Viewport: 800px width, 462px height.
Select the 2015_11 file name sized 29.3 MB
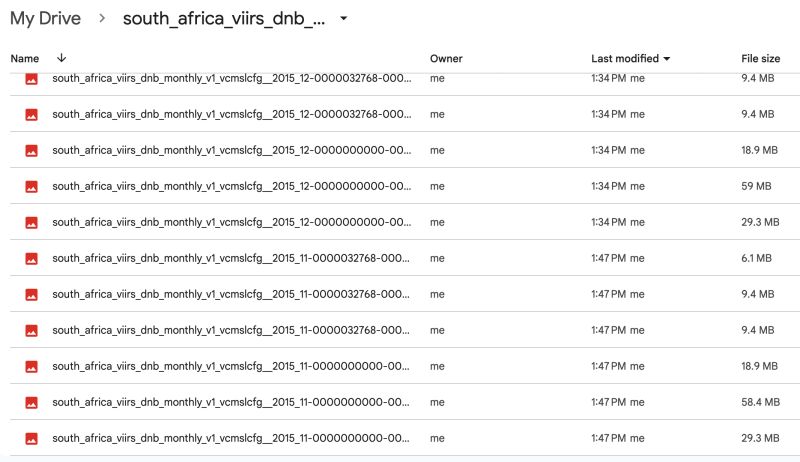pos(231,439)
